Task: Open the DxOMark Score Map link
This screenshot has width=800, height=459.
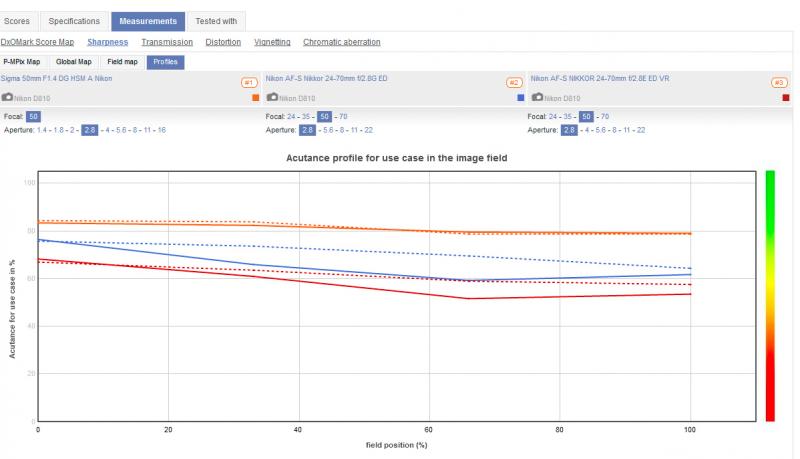Action: (37, 42)
